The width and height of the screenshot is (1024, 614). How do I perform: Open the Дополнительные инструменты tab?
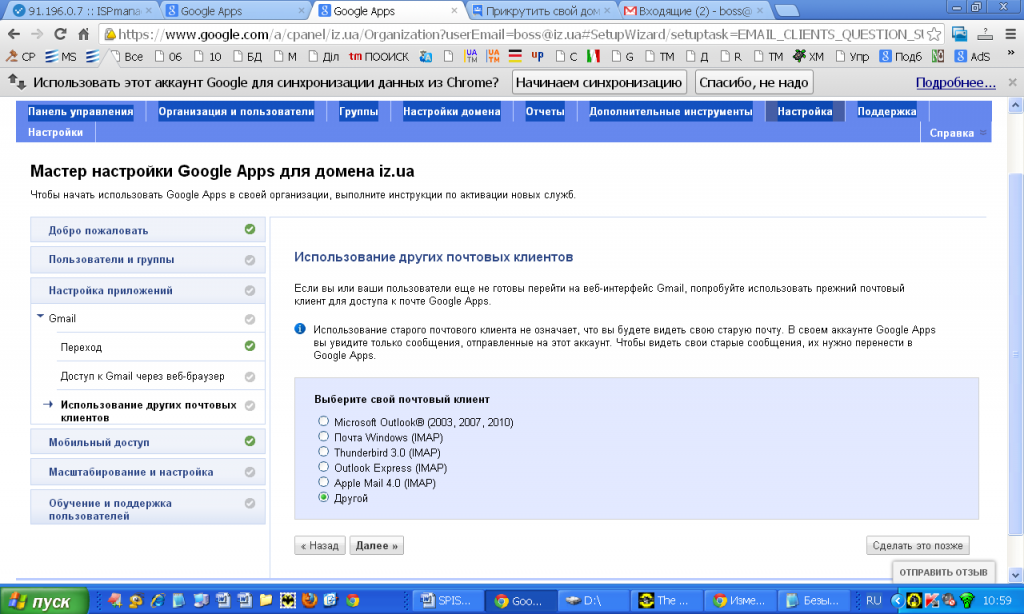(671, 112)
